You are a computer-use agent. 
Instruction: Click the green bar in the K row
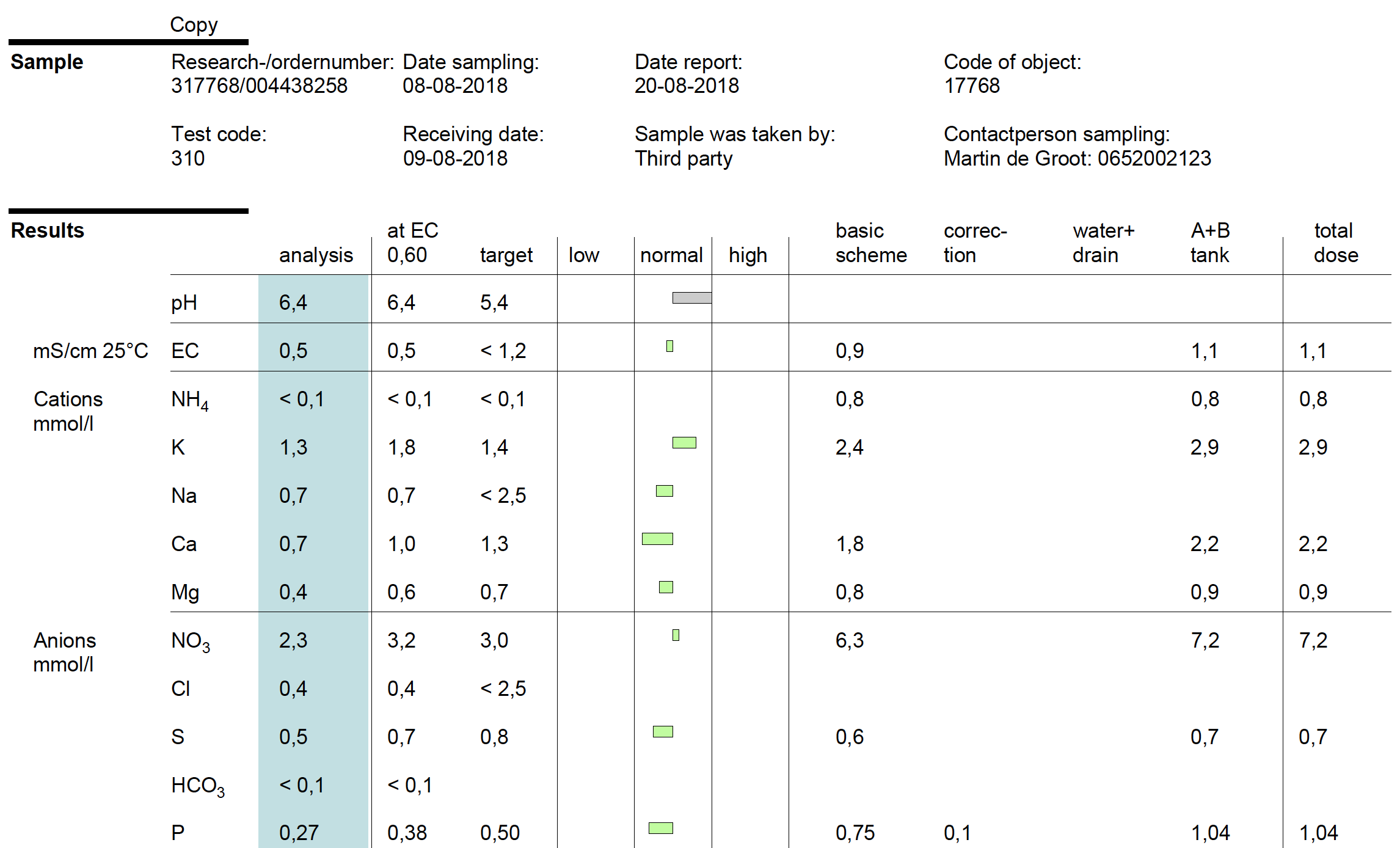coord(684,443)
